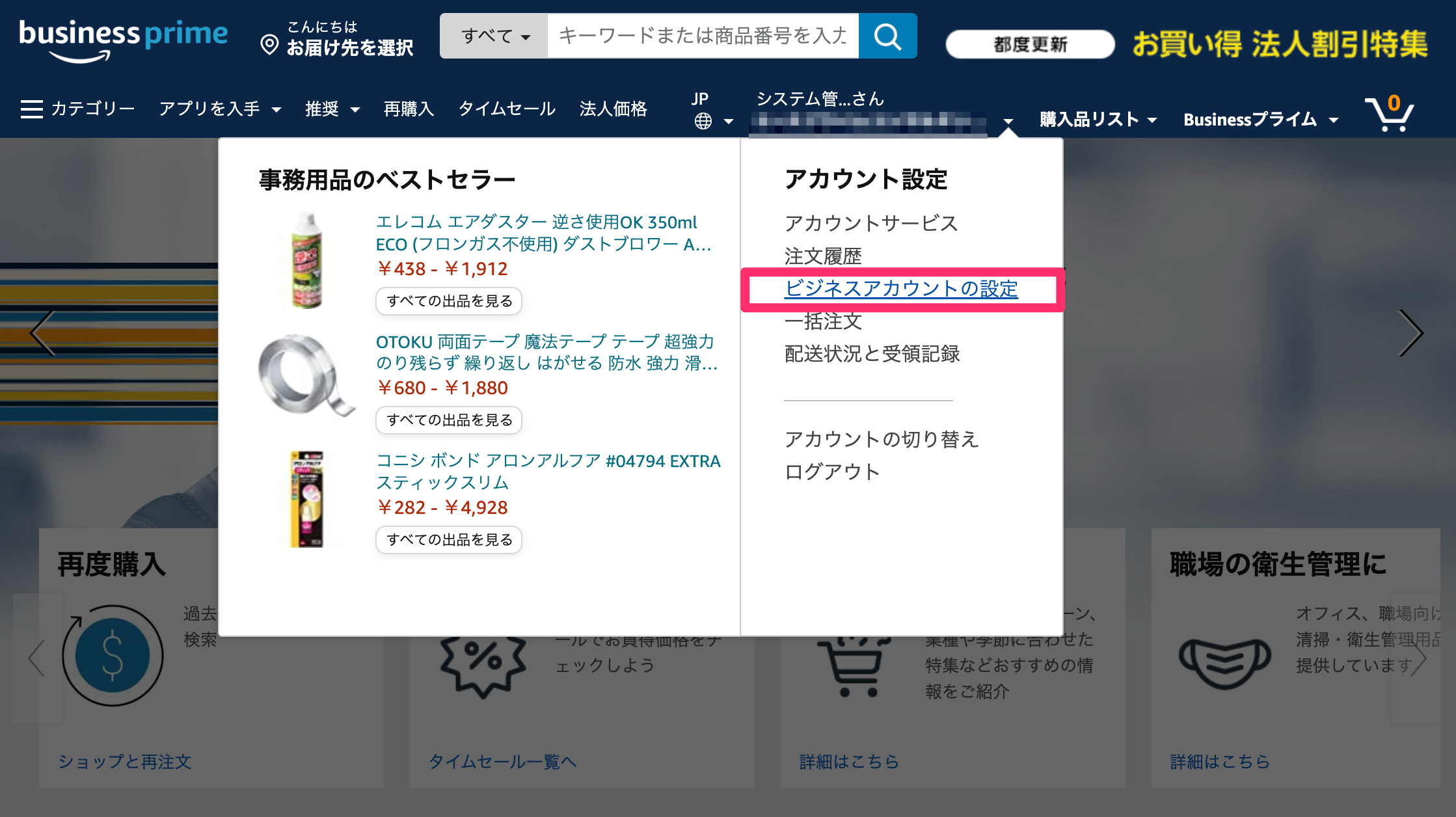
Task: Click the ショップと再注文 link
Action: click(125, 761)
